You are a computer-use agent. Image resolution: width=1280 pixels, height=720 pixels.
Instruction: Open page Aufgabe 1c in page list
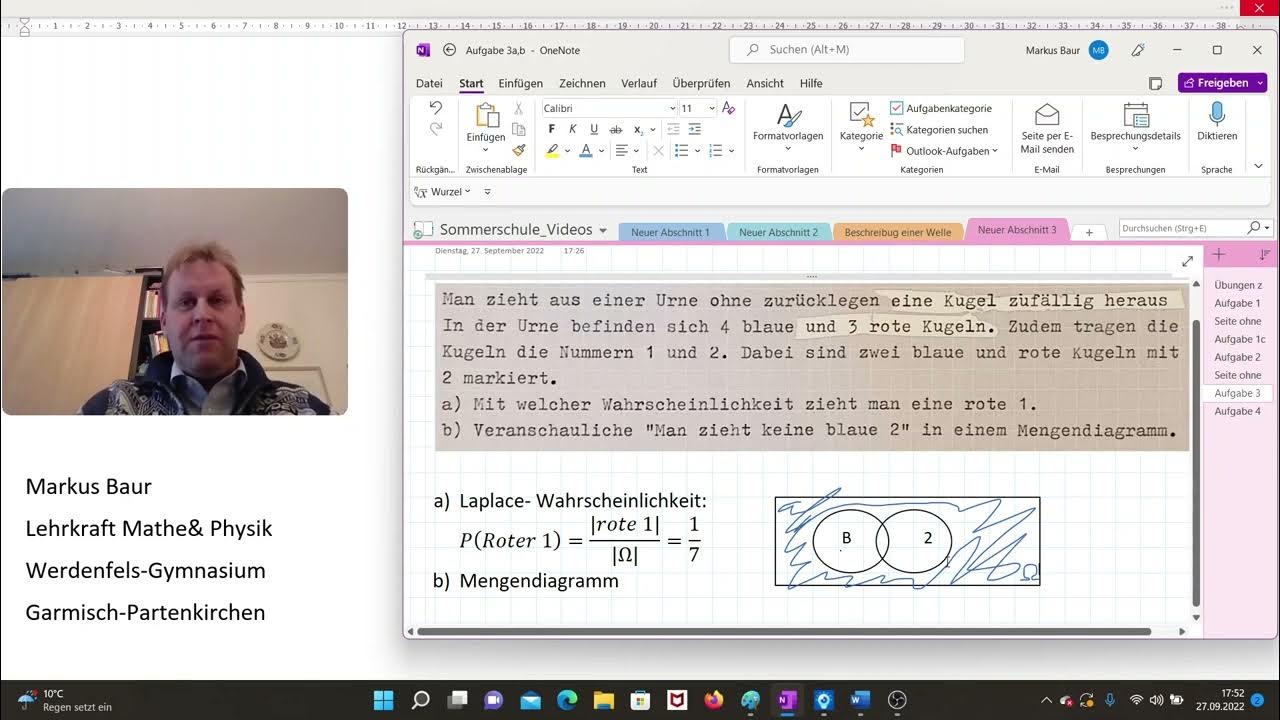1239,339
